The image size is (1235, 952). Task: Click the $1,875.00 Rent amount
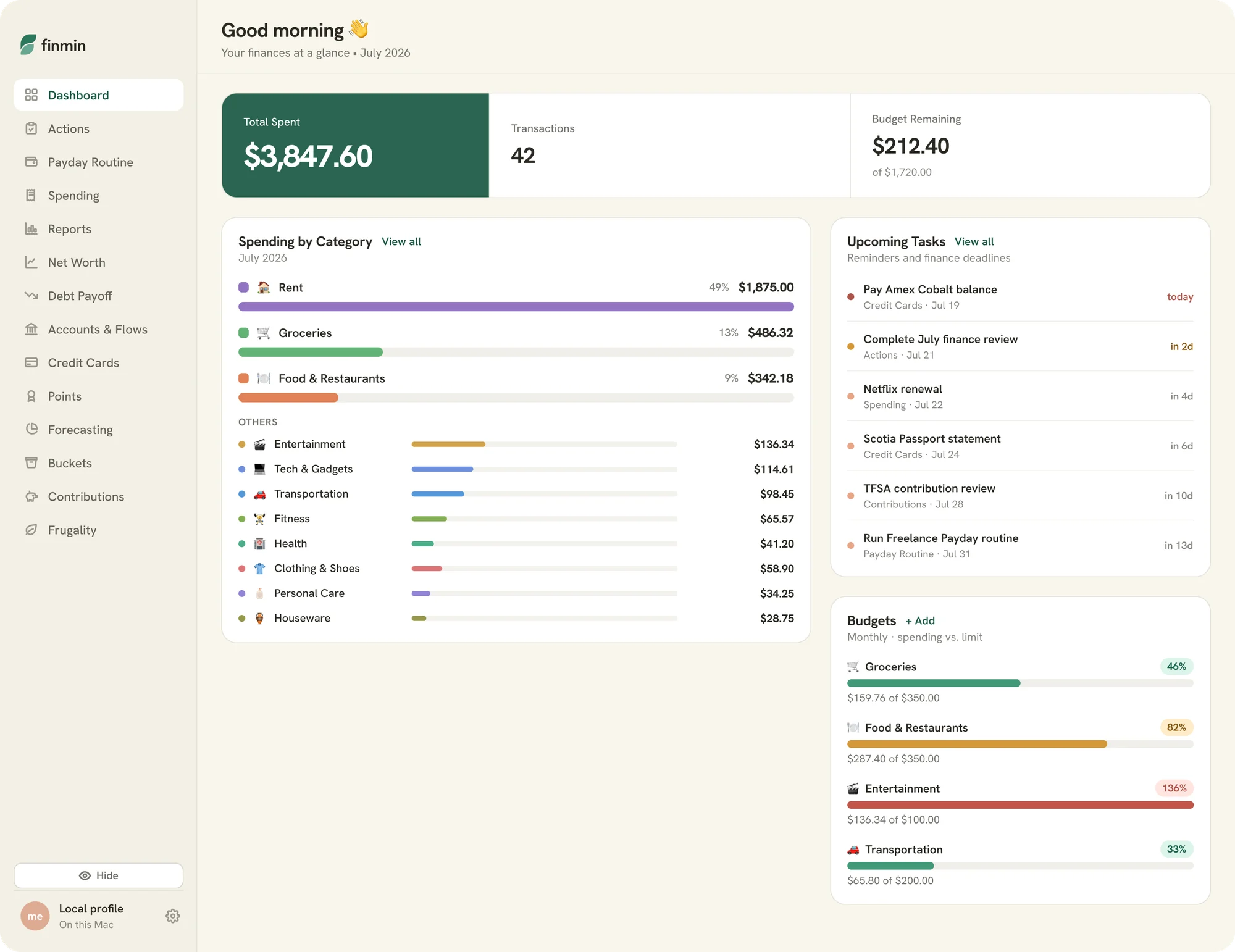(x=766, y=287)
